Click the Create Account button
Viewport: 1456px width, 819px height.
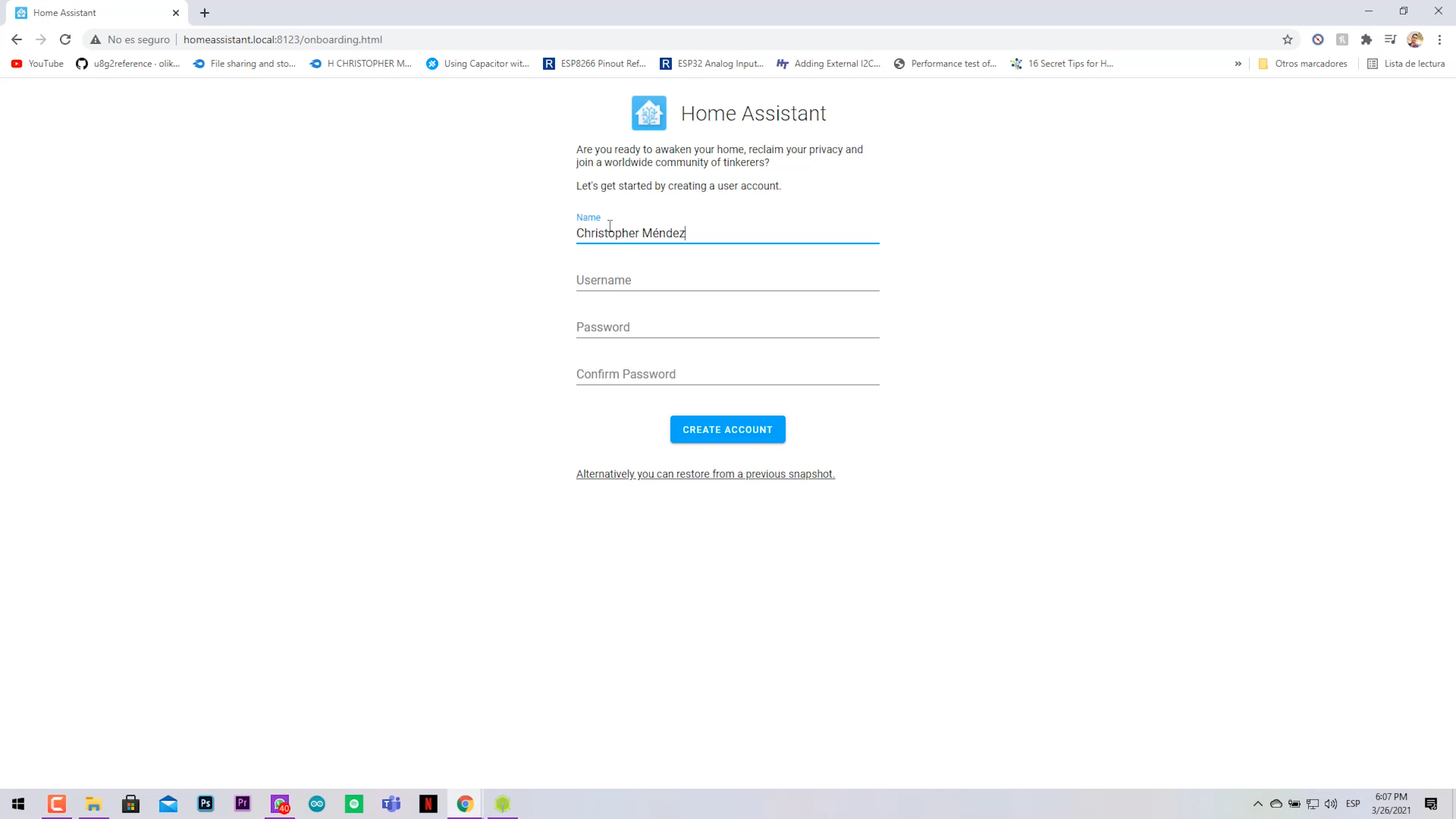pos(727,429)
